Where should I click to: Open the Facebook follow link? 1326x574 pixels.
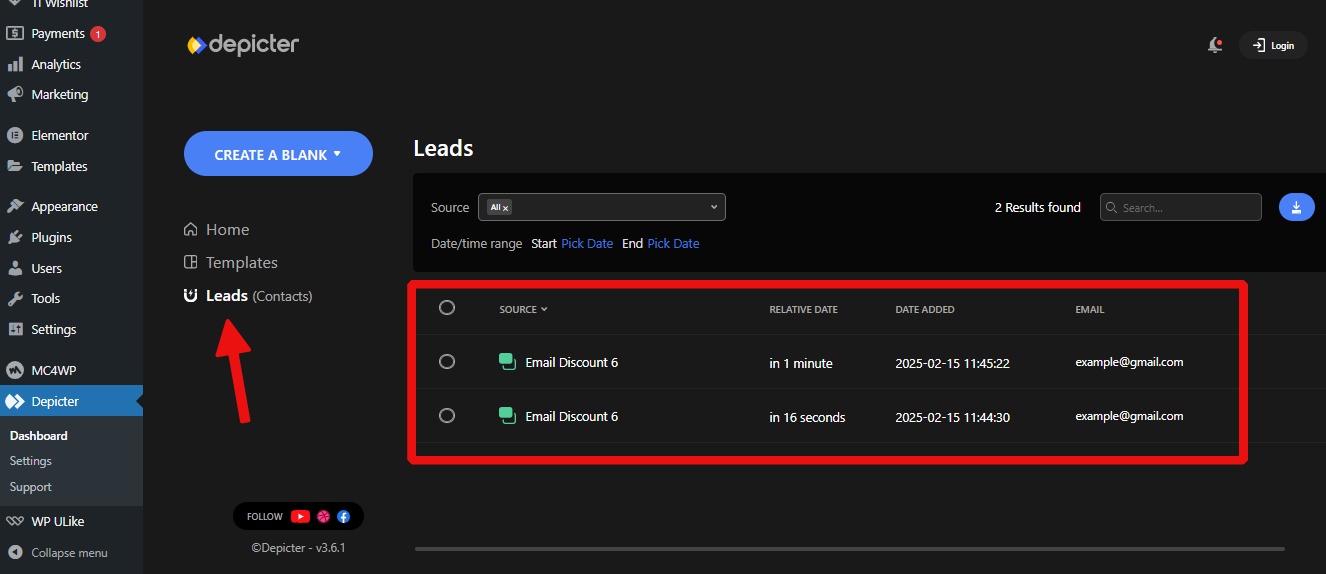(x=344, y=517)
